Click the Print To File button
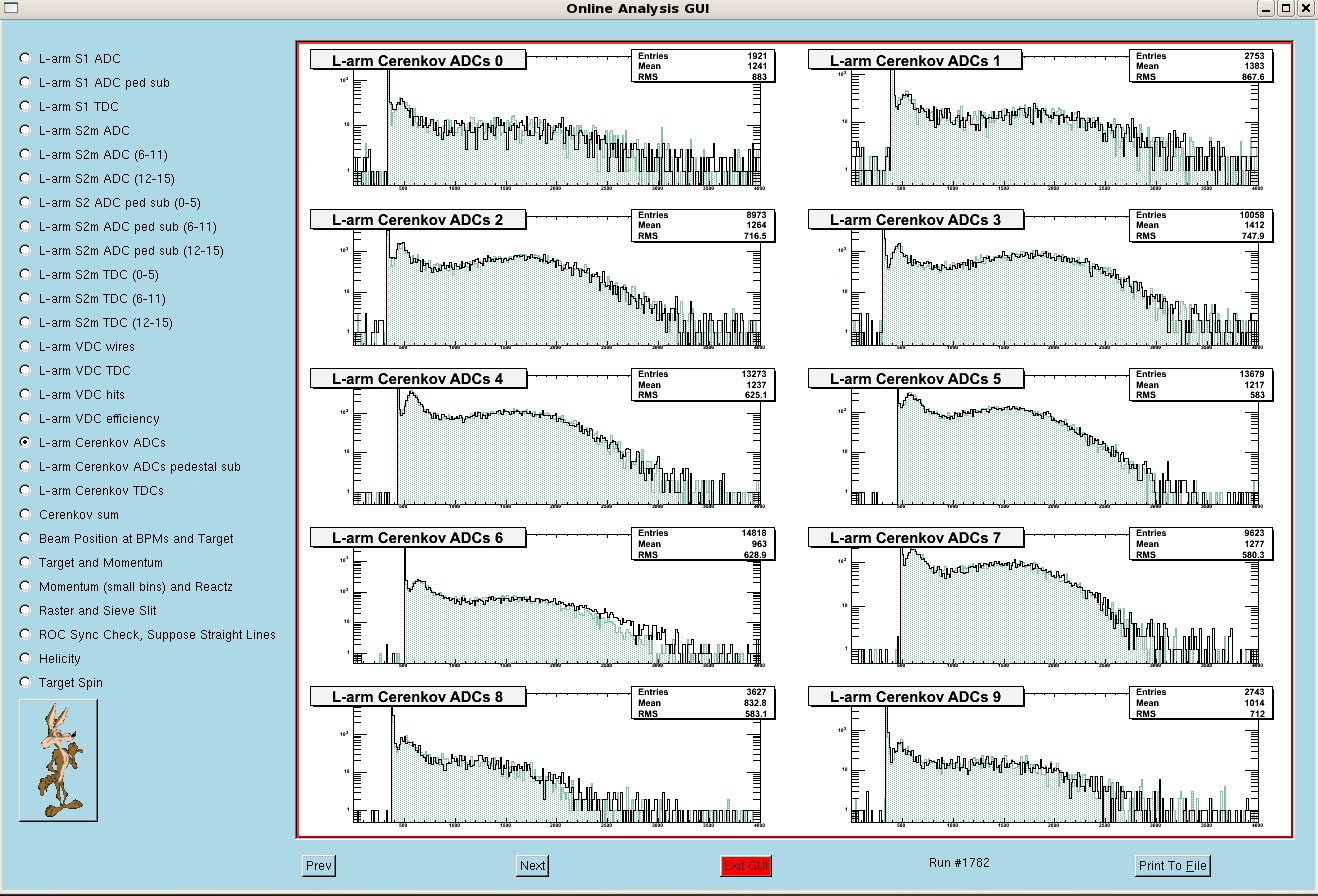This screenshot has height=896, width=1318. [1172, 866]
